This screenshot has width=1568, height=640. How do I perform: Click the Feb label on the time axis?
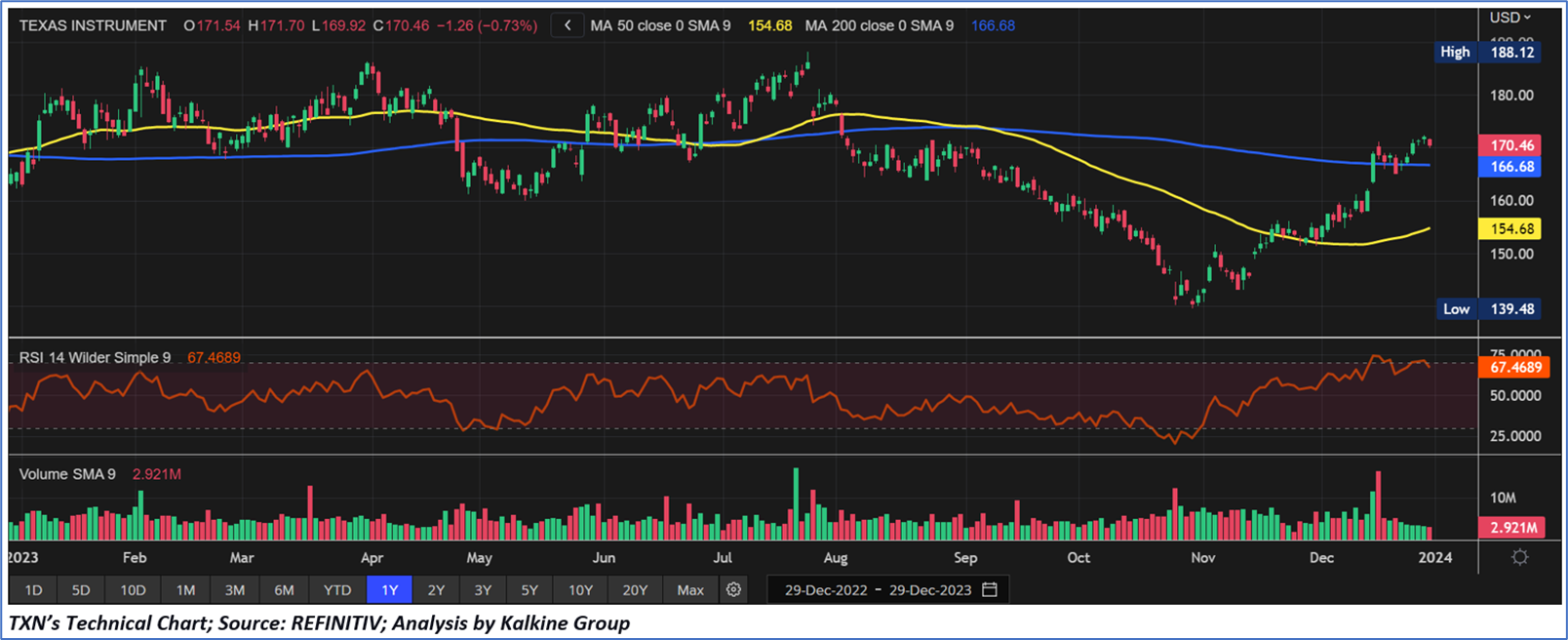[135, 558]
